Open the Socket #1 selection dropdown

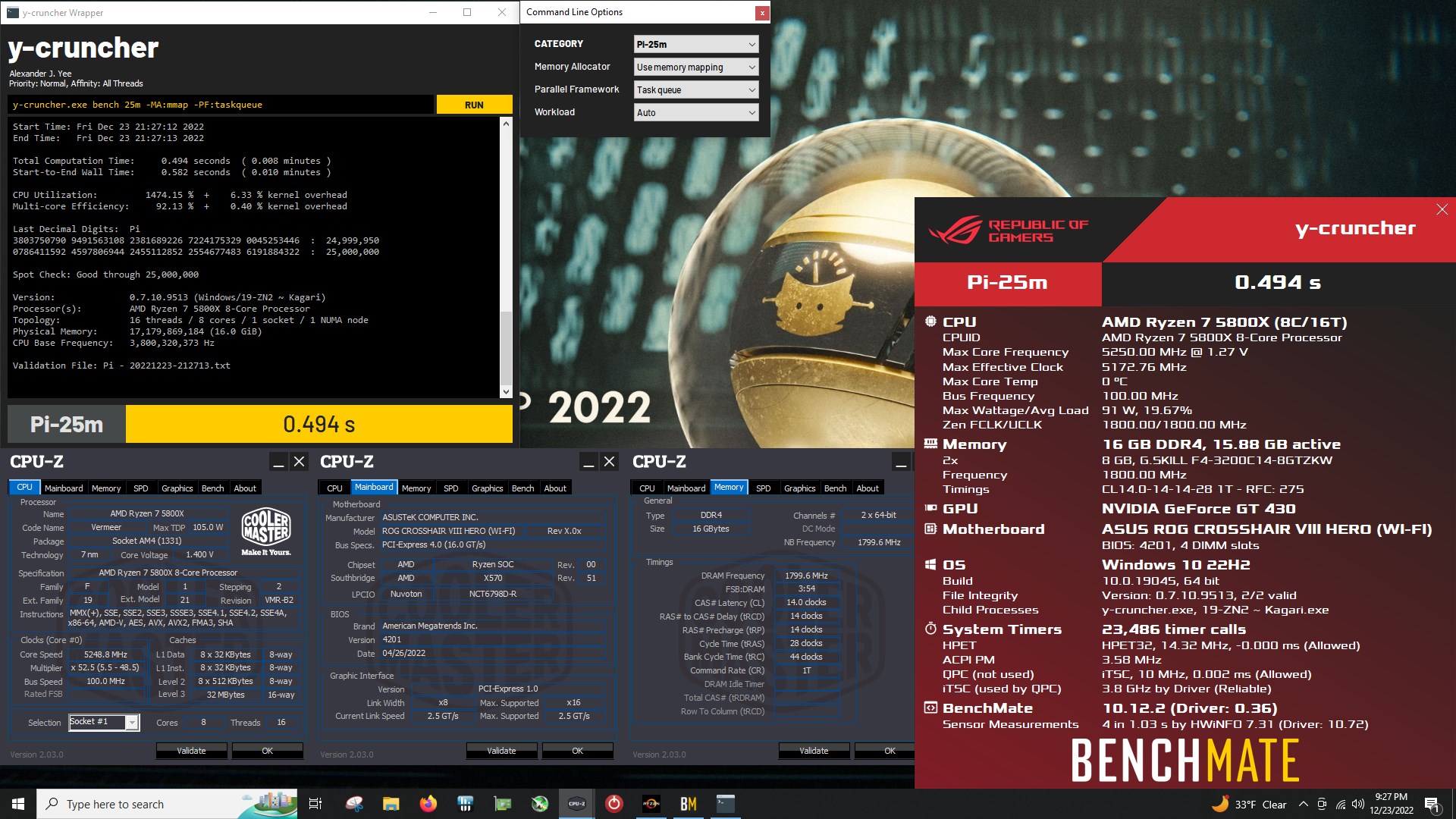[x=104, y=722]
